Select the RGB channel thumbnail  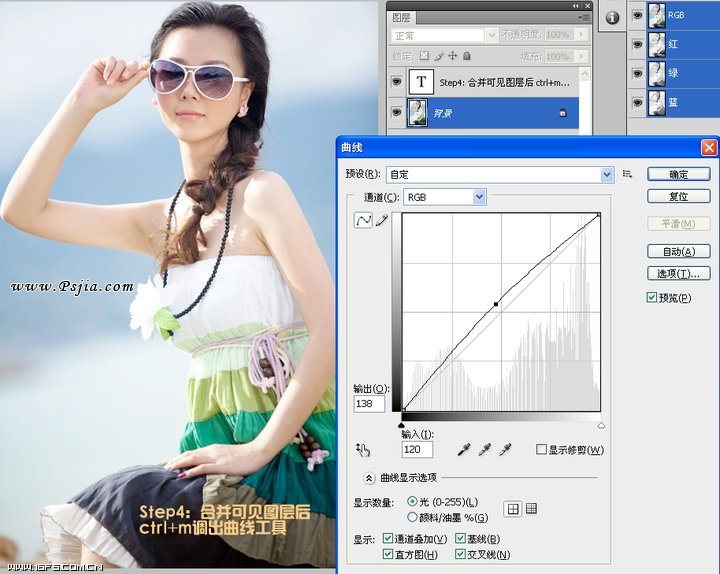[x=657, y=15]
